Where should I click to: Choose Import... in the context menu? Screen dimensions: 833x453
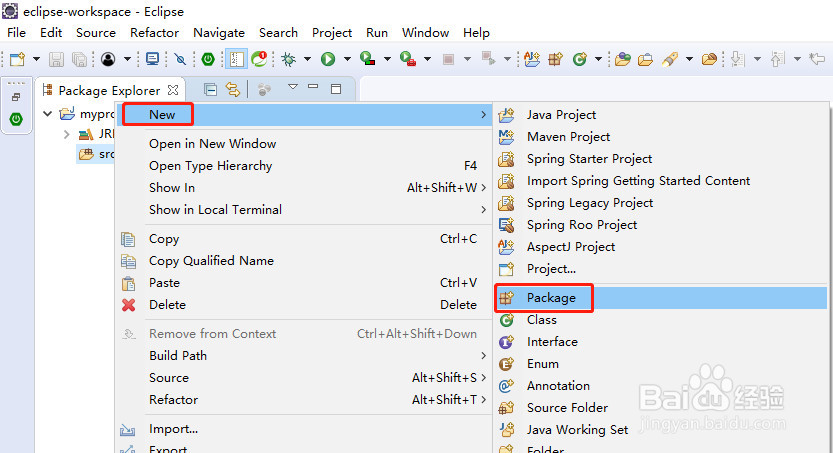pyautogui.click(x=304, y=429)
